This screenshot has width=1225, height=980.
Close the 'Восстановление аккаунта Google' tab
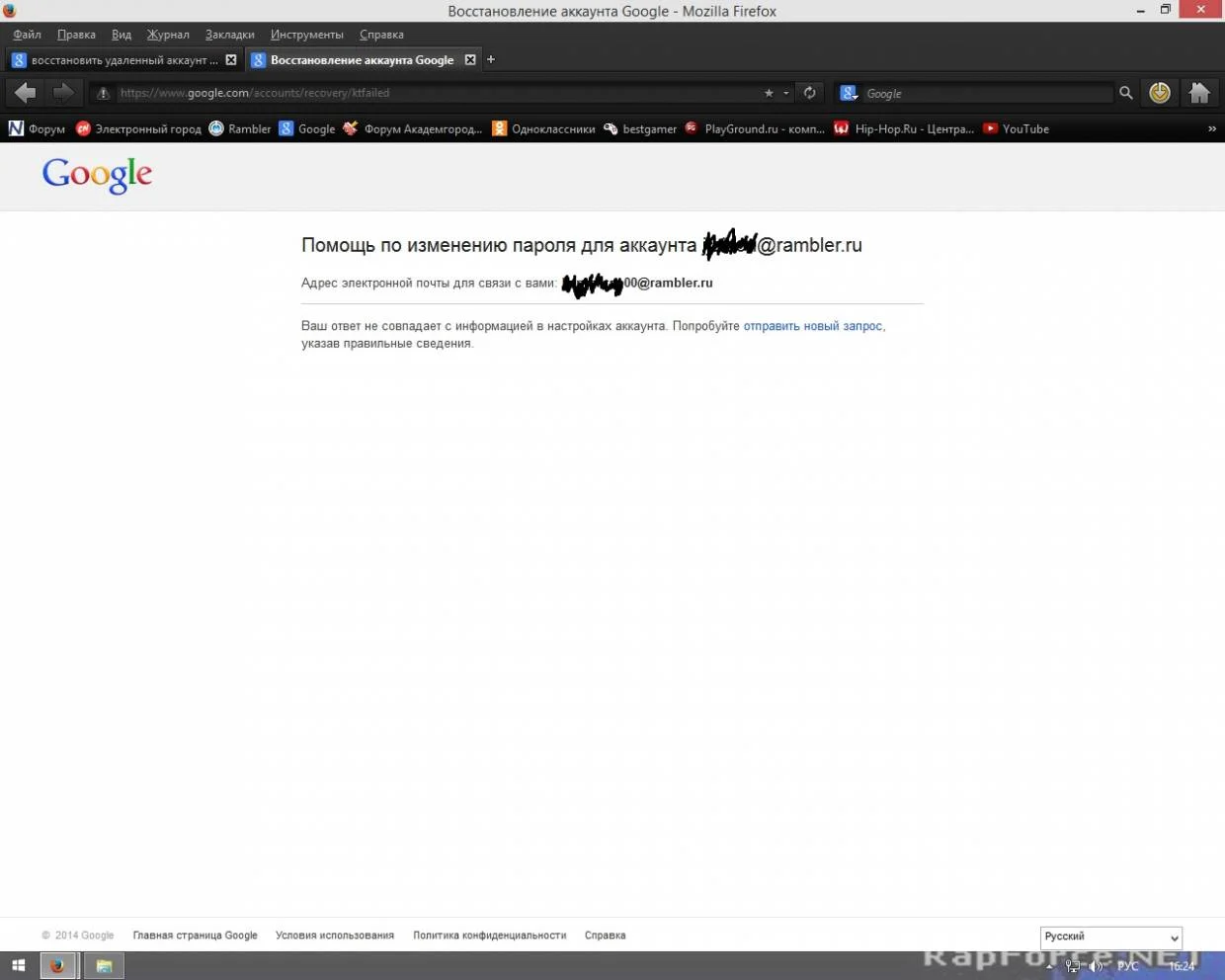pos(470,60)
